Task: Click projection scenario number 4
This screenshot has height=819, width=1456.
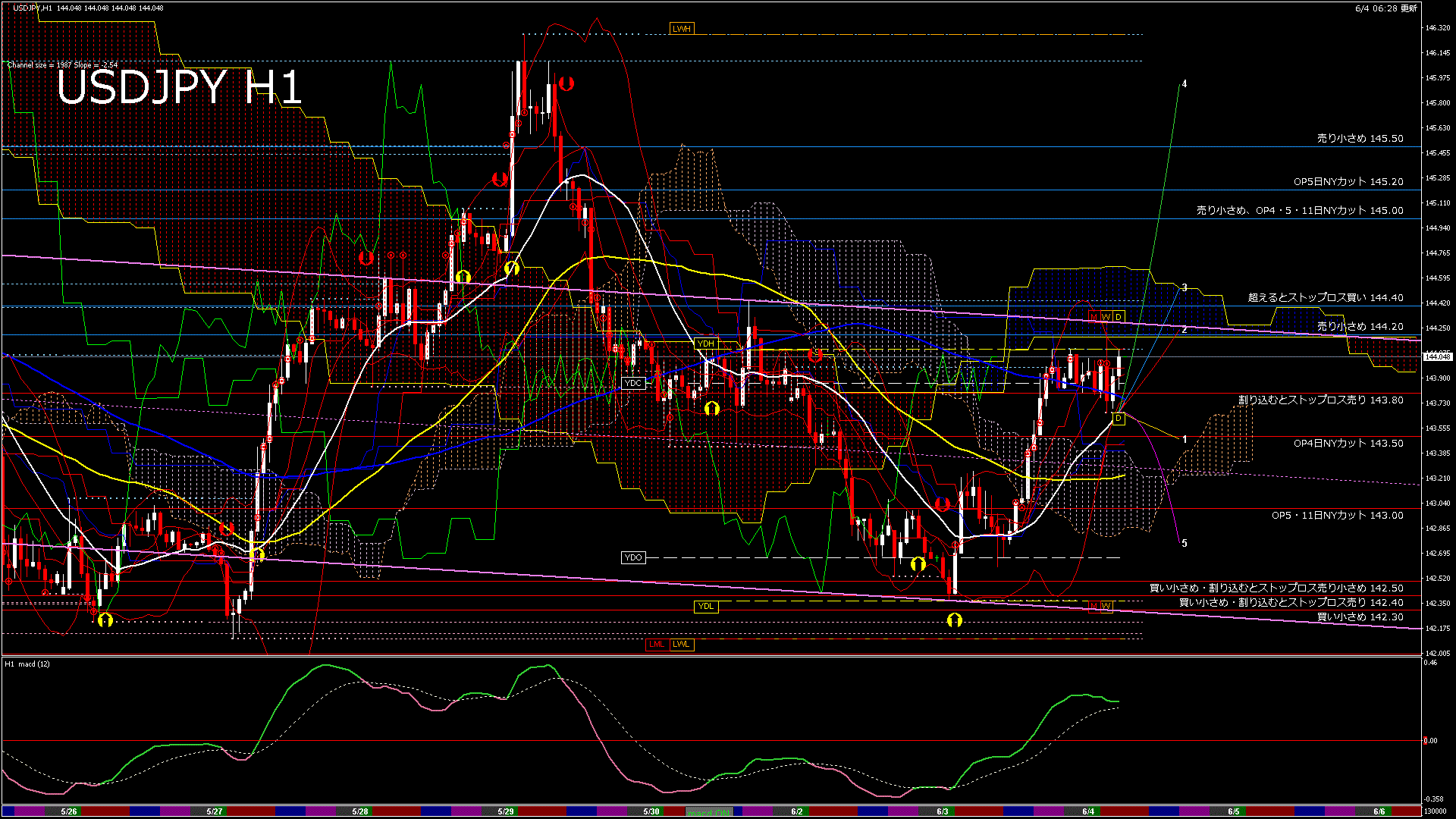Action: pos(1185,84)
